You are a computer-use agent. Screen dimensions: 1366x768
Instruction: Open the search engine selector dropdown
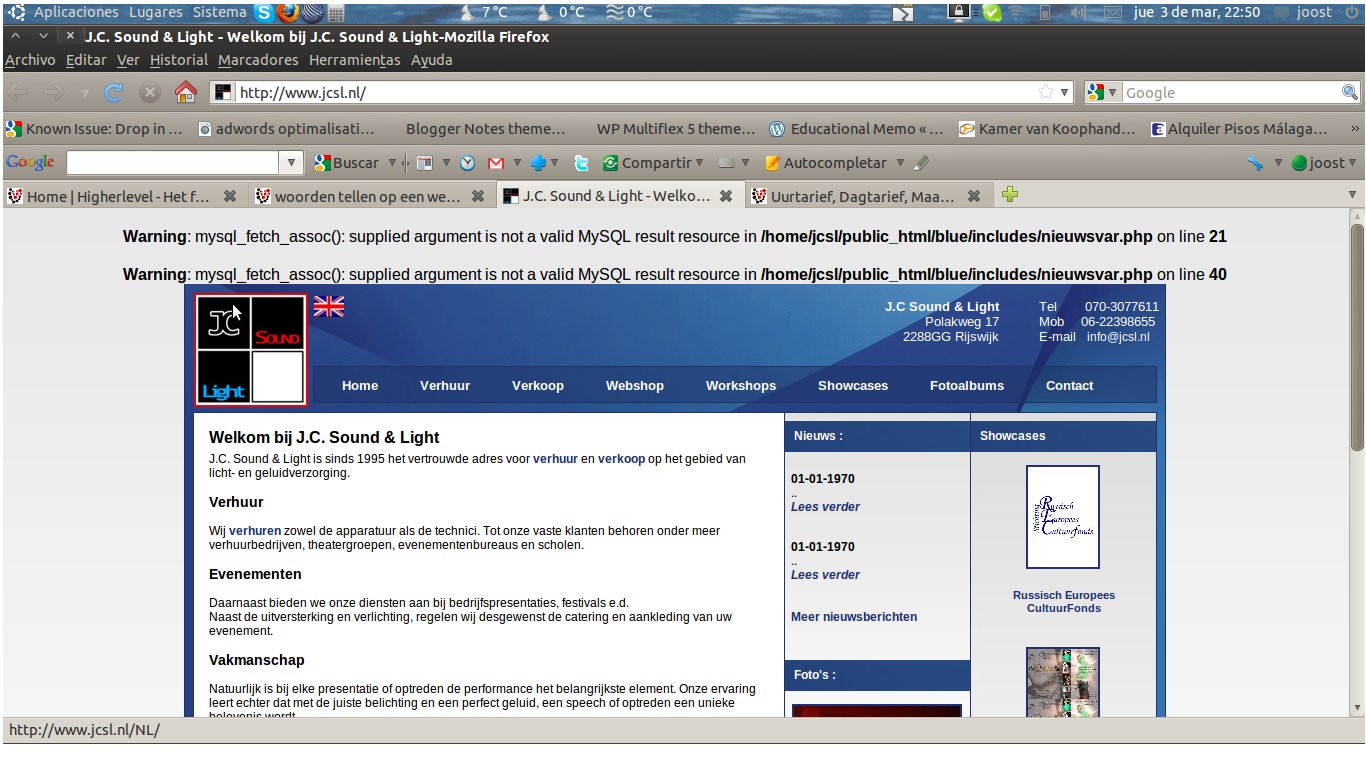1104,93
